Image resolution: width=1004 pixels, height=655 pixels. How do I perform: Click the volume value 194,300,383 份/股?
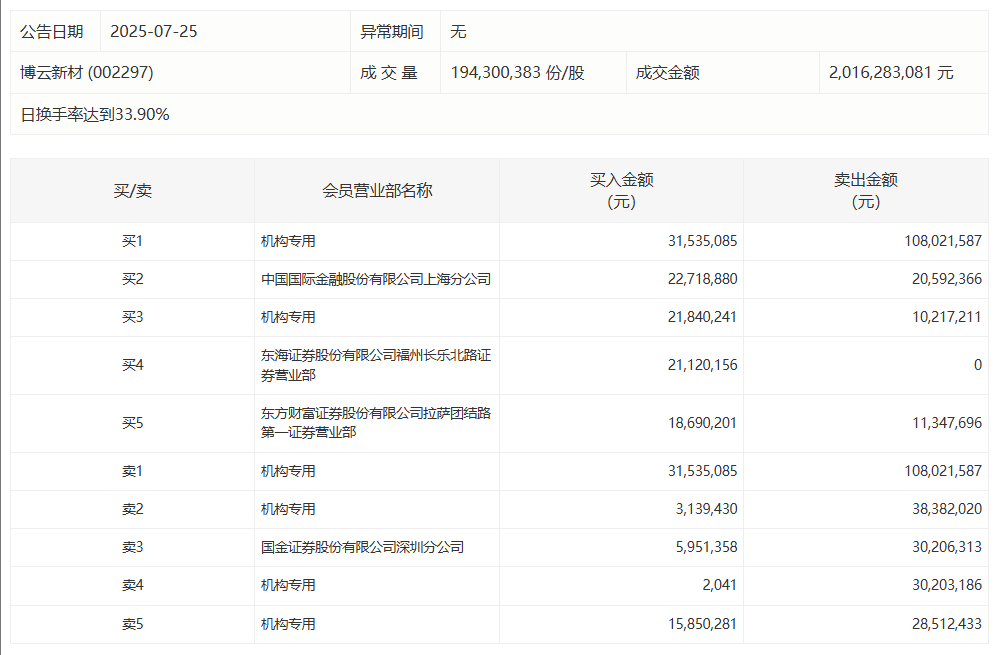517,73
